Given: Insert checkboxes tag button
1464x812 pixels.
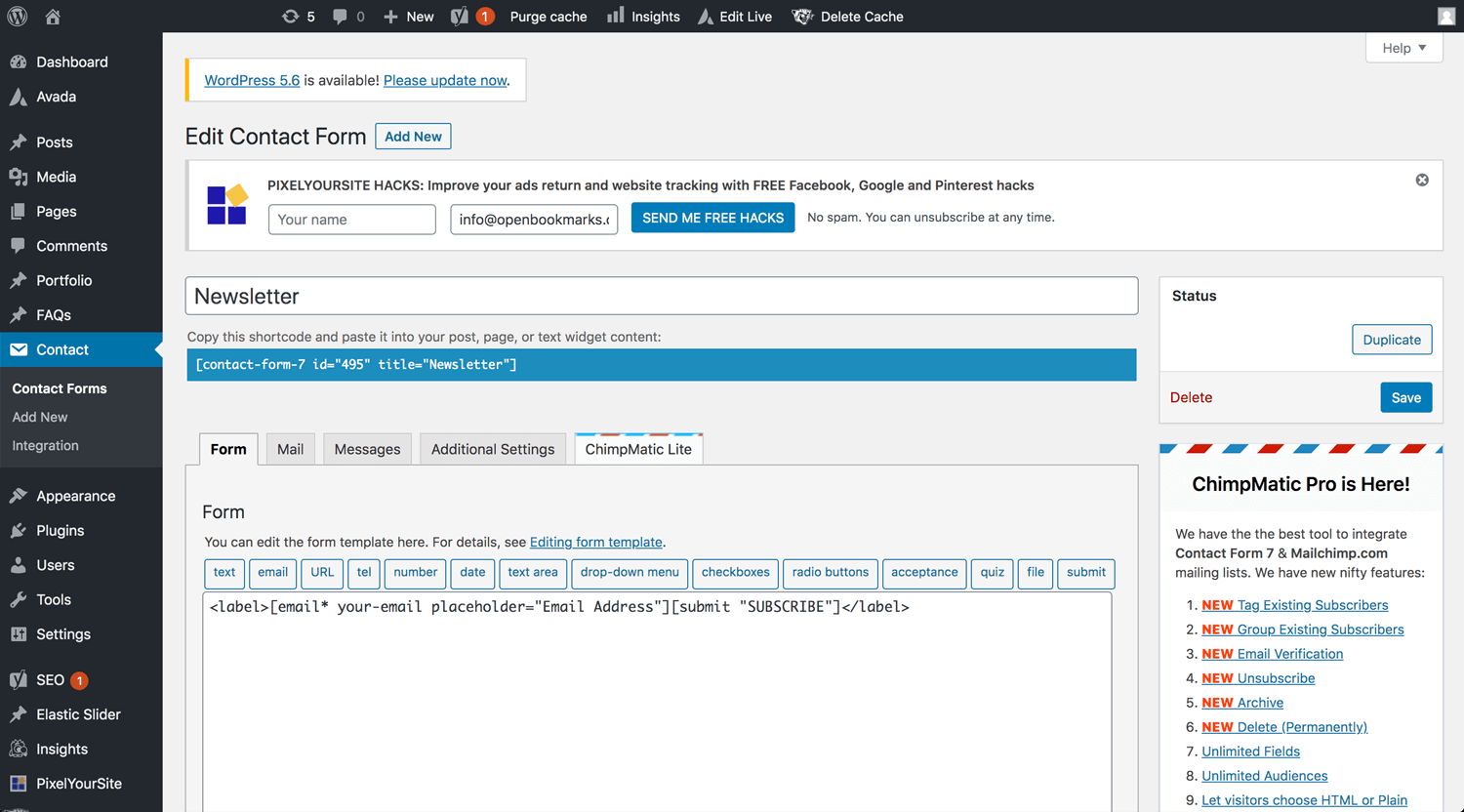Looking at the screenshot, I should coord(736,573).
